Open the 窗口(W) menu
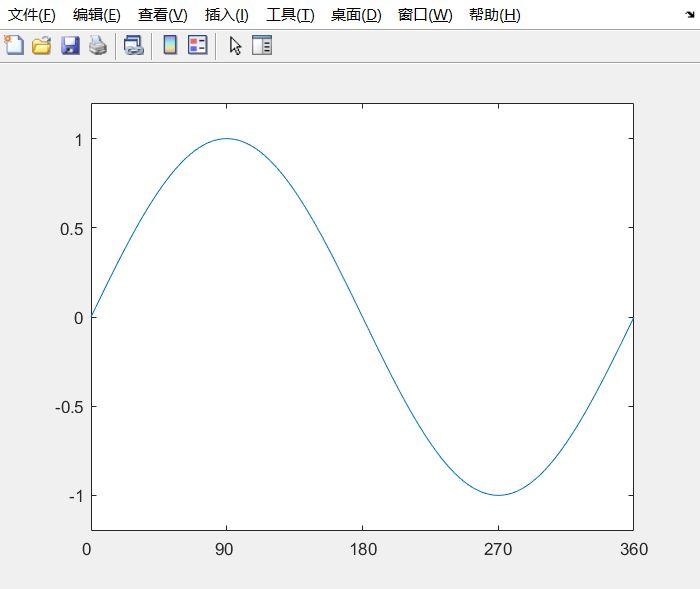This screenshot has height=589, width=700. tap(425, 15)
